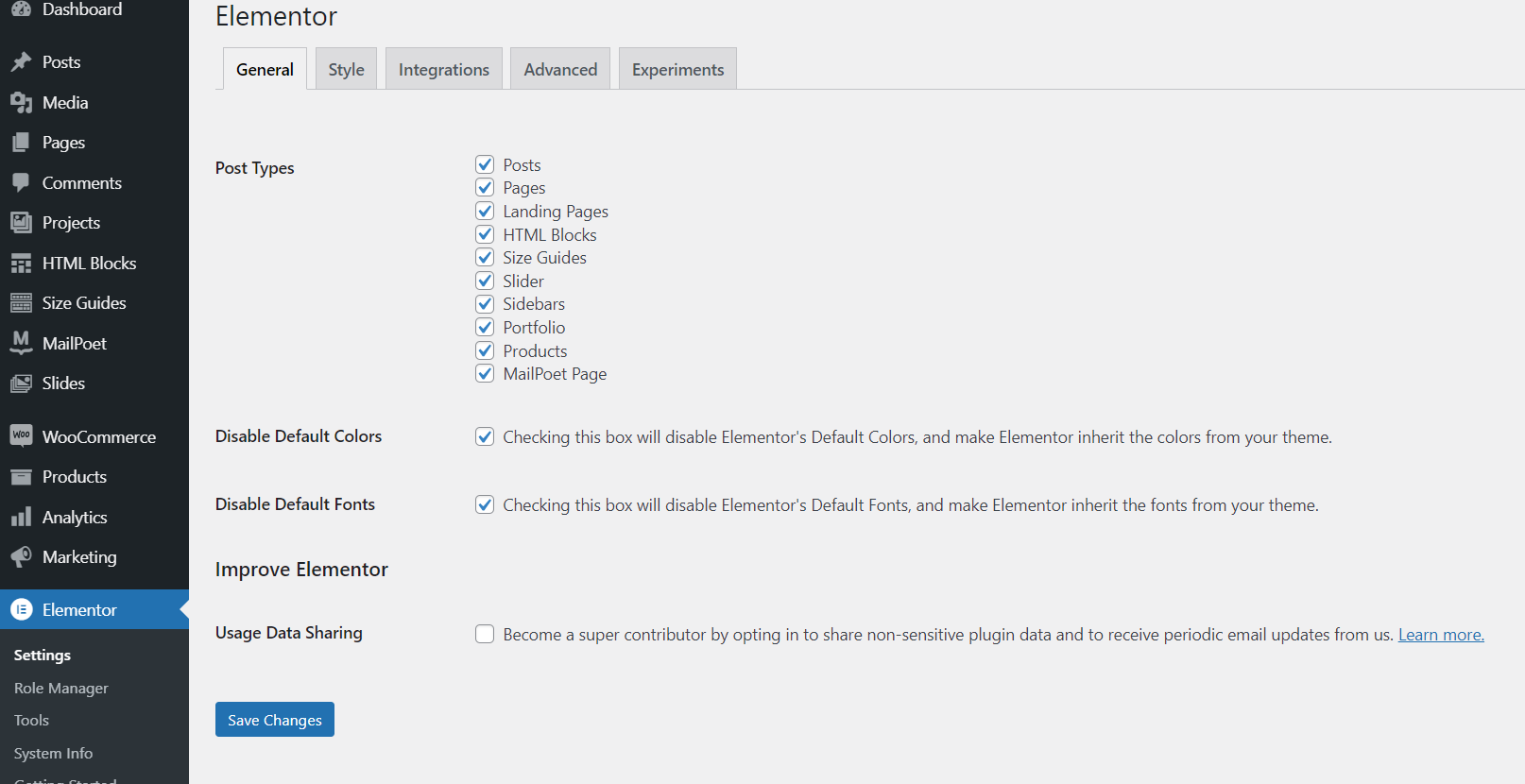This screenshot has width=1525, height=784.
Task: Open Settings in the Elementor submenu
Action: [x=43, y=655]
